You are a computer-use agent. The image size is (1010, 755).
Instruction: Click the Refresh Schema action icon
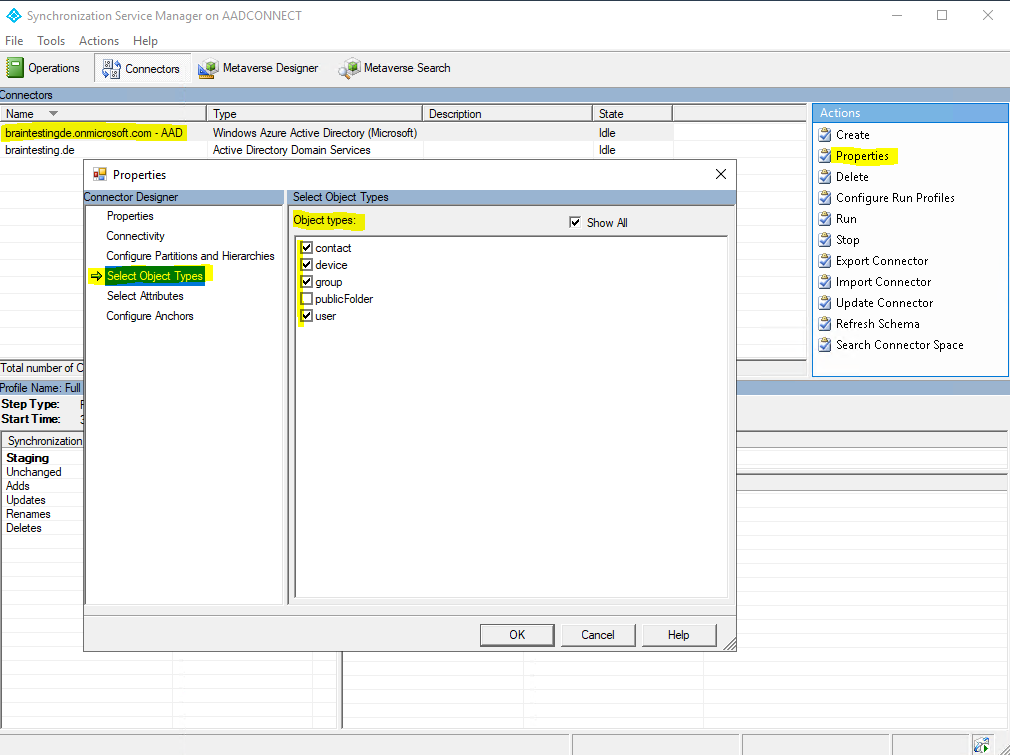click(825, 323)
